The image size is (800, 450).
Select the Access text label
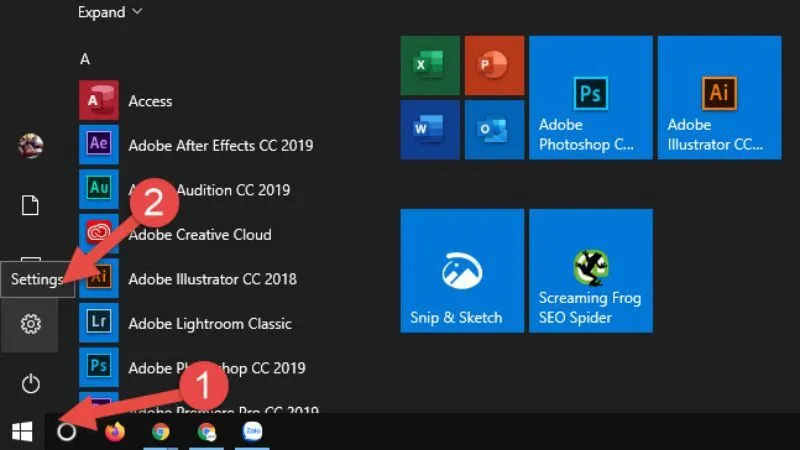pyautogui.click(x=150, y=101)
